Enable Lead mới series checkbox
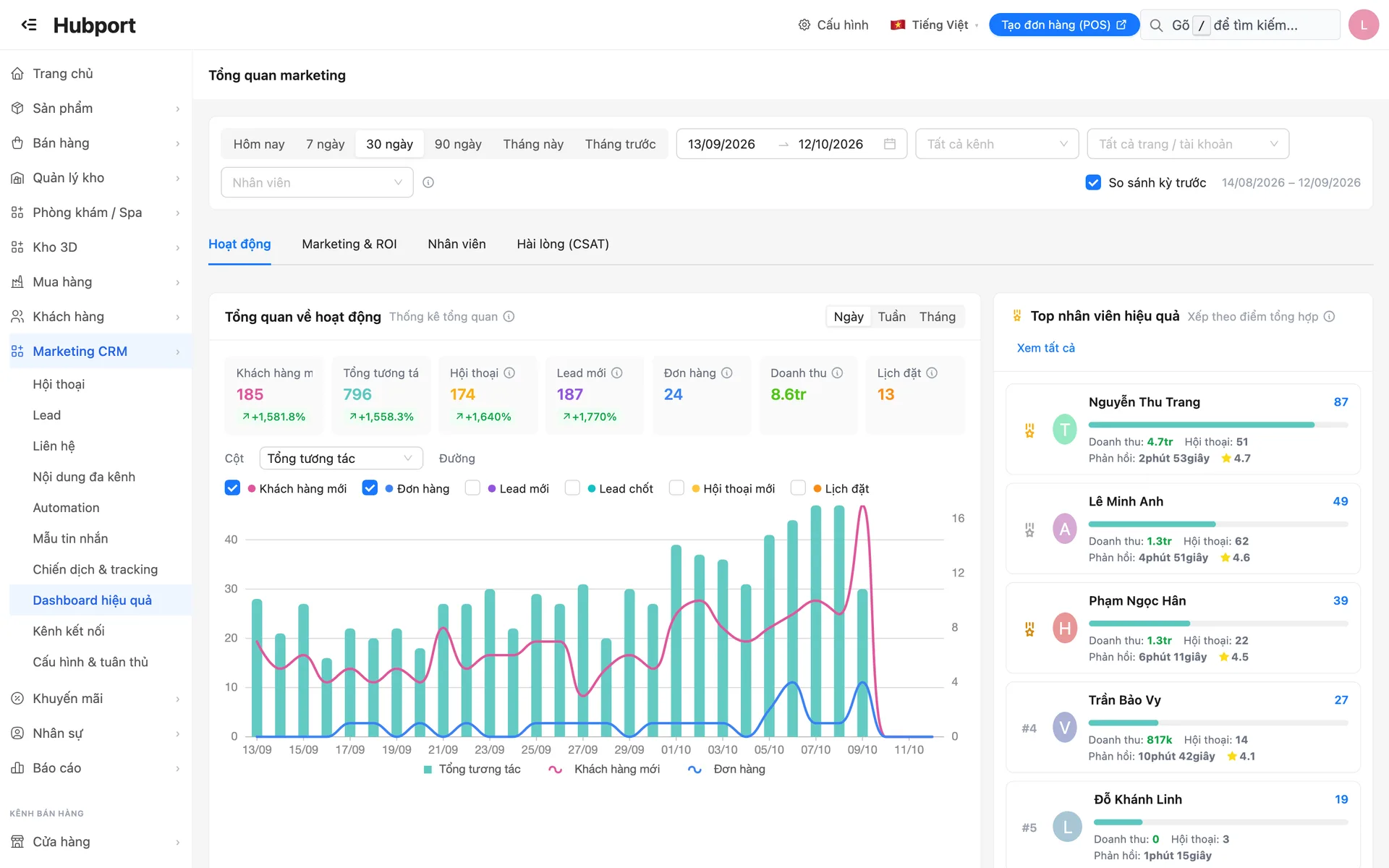This screenshot has width=1389, height=868. click(x=472, y=488)
